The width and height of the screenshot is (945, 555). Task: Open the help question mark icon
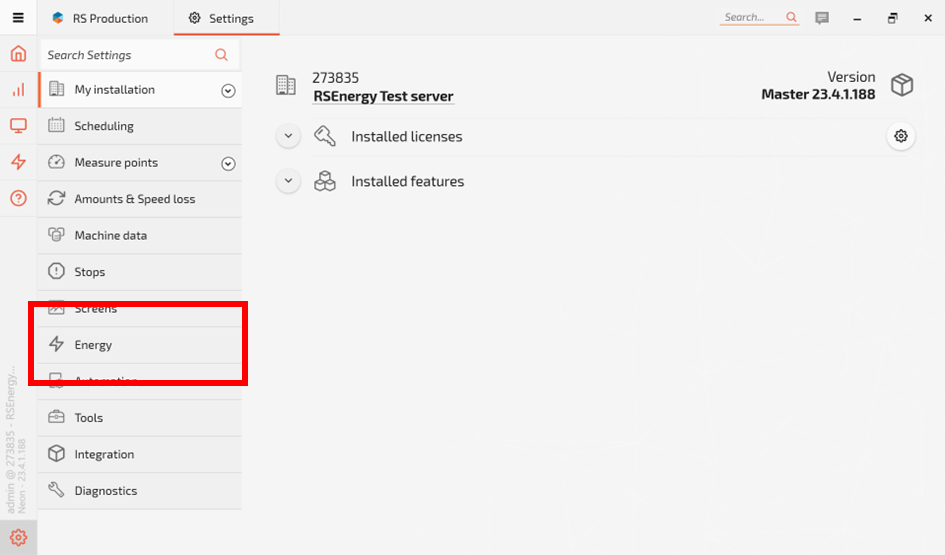tap(18, 198)
